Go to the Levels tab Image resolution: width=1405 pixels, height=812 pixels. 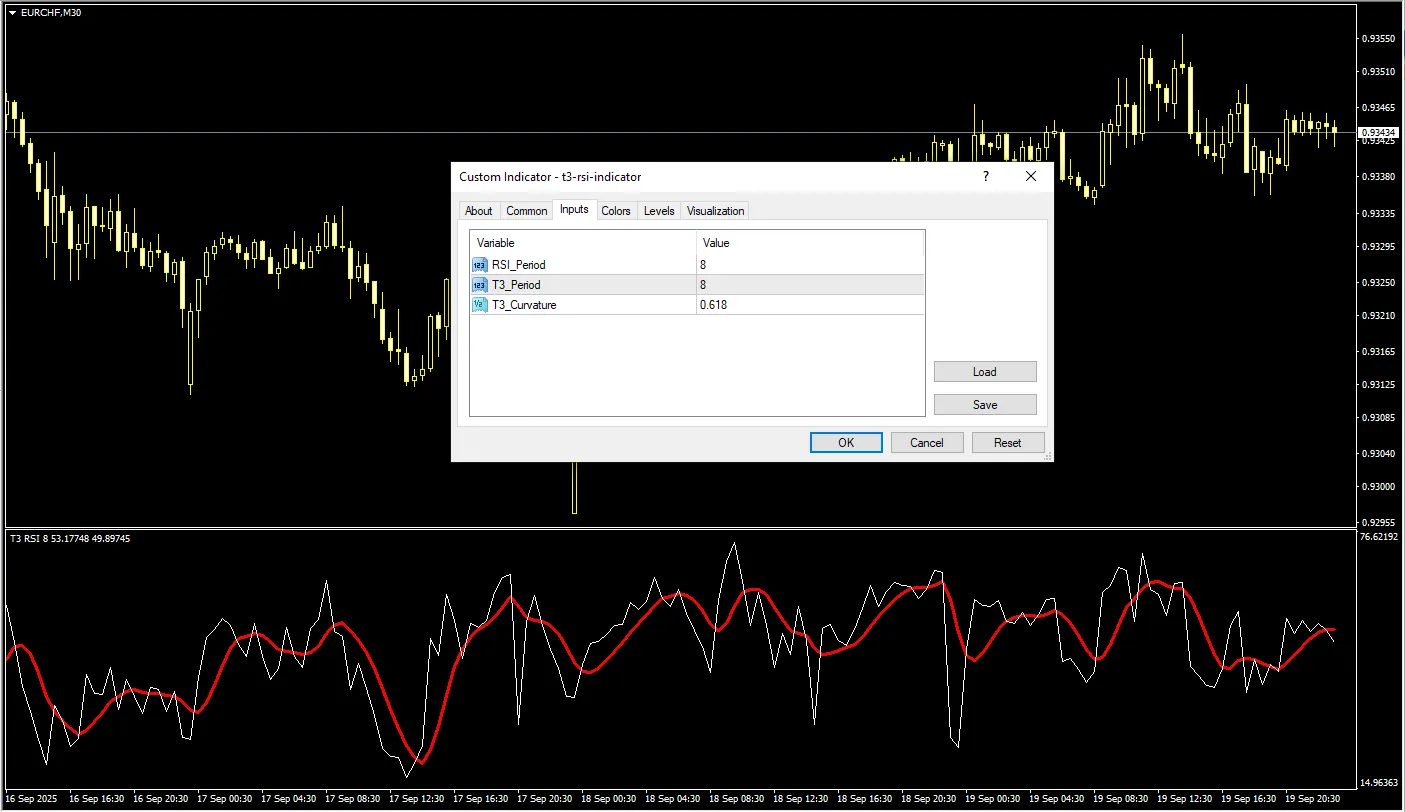click(x=659, y=211)
